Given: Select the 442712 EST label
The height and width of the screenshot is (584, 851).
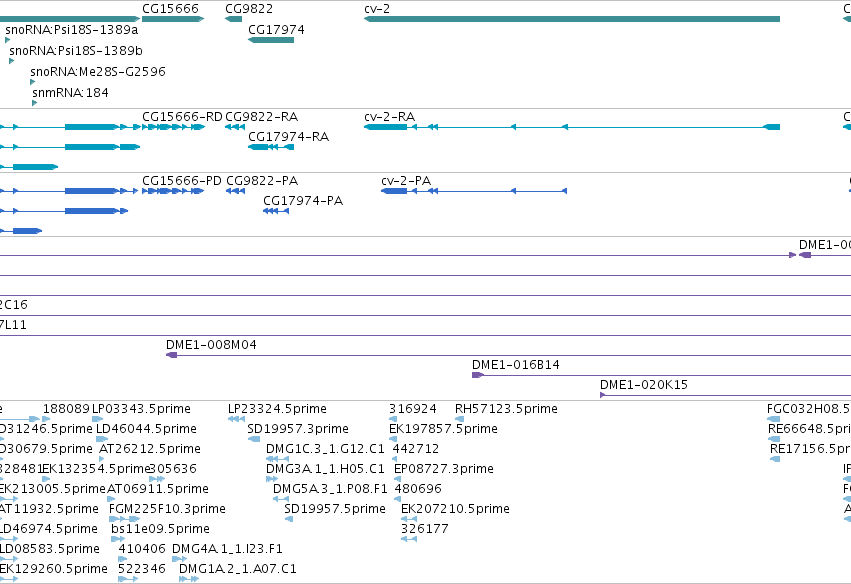Looking at the screenshot, I should [416, 449].
